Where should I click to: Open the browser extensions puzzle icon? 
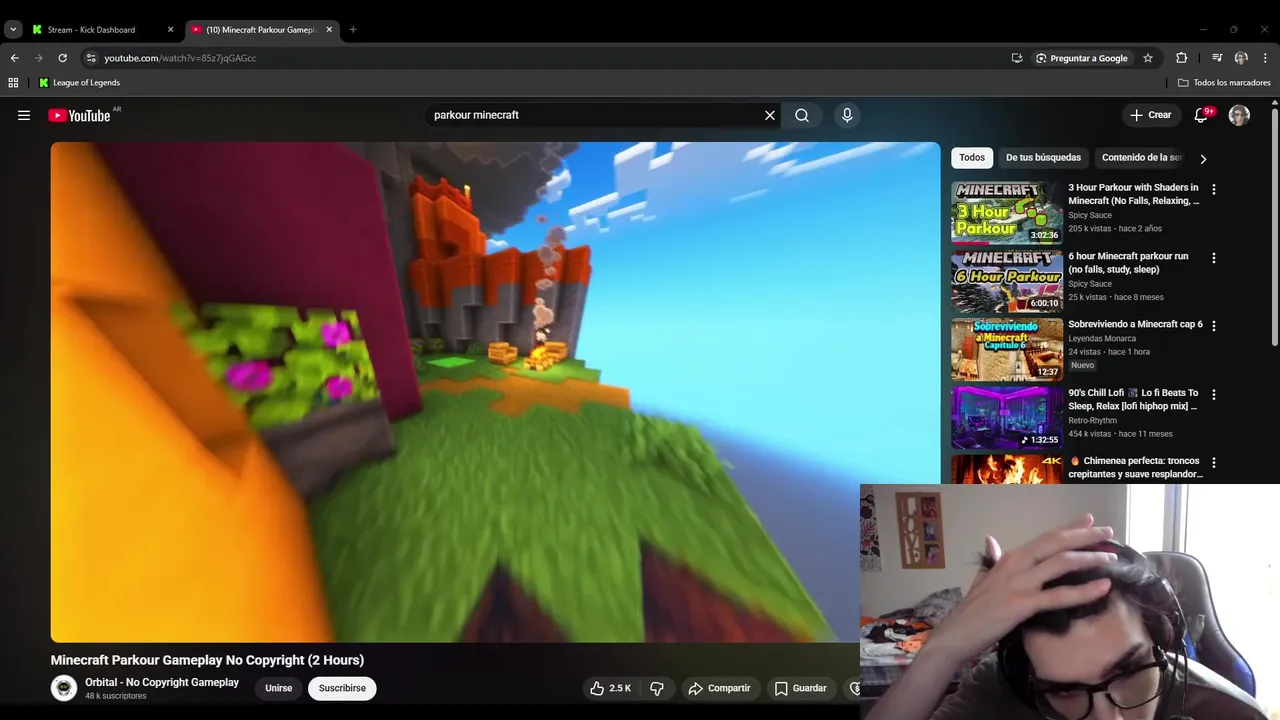[x=1181, y=58]
